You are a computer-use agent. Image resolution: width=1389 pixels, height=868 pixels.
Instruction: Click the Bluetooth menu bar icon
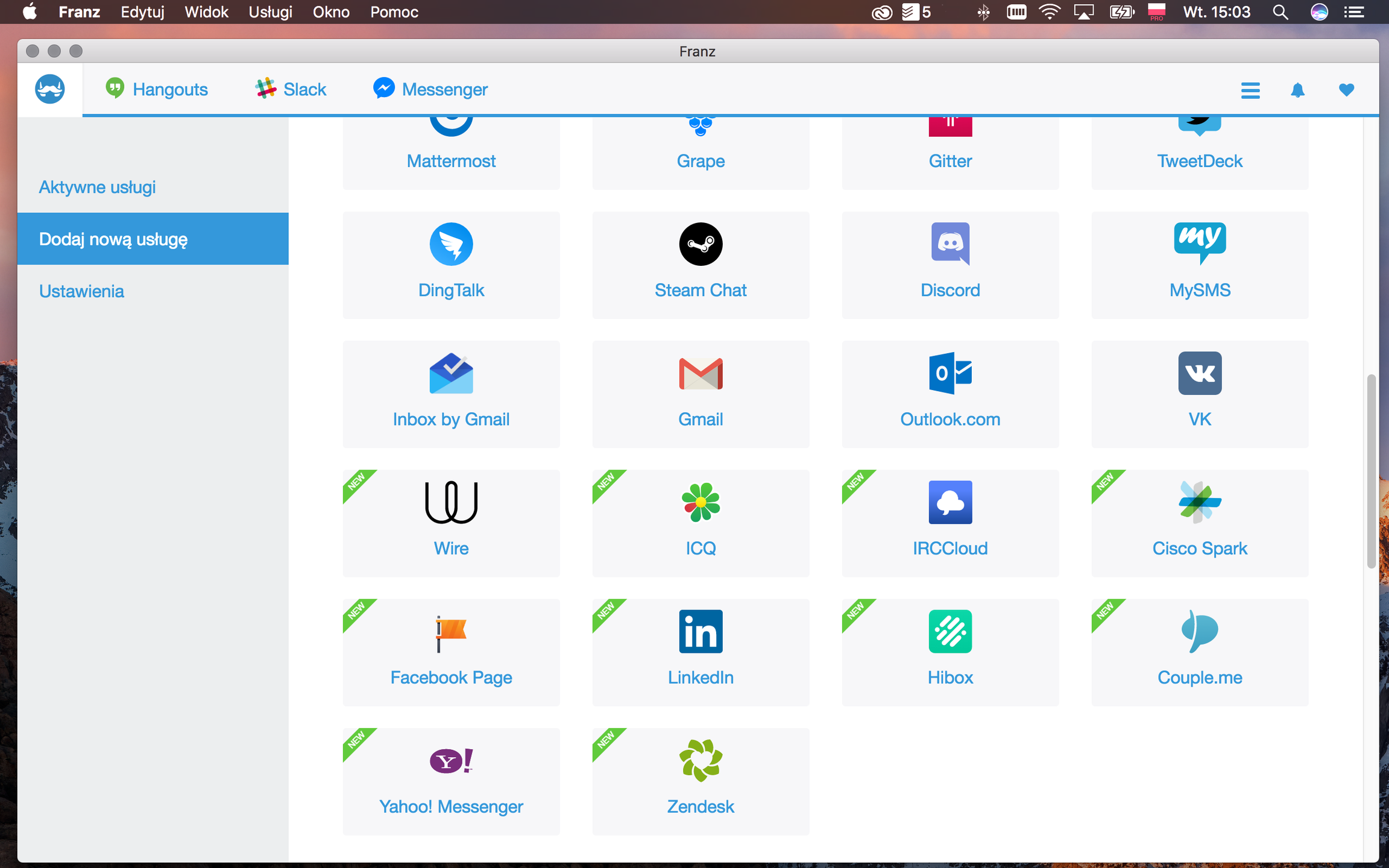[x=983, y=12]
